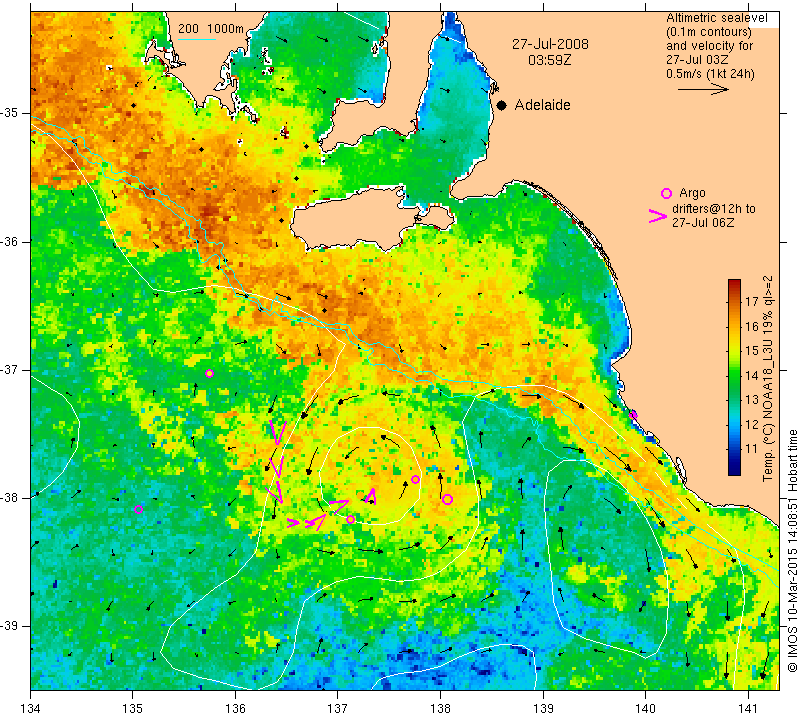Click the date text 27-Jul-2008

[x=550, y=44]
